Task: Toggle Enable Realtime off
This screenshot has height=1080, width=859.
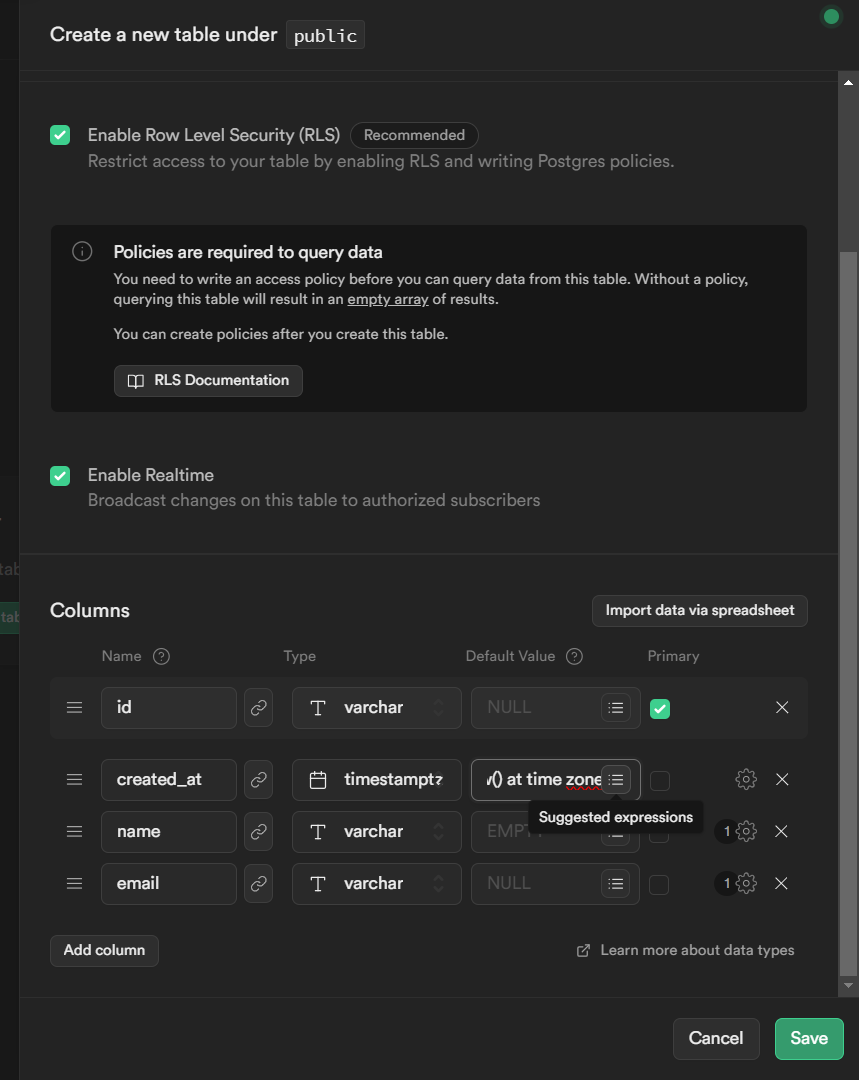Action: click(60, 476)
